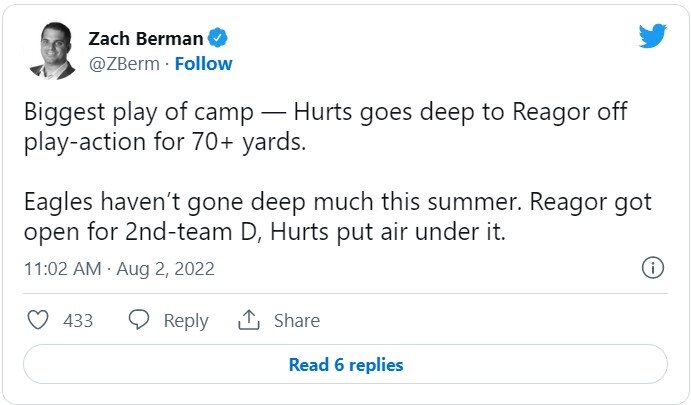Open Zach Berman's profile photo
691x405 pixels.
pyautogui.click(x=53, y=51)
